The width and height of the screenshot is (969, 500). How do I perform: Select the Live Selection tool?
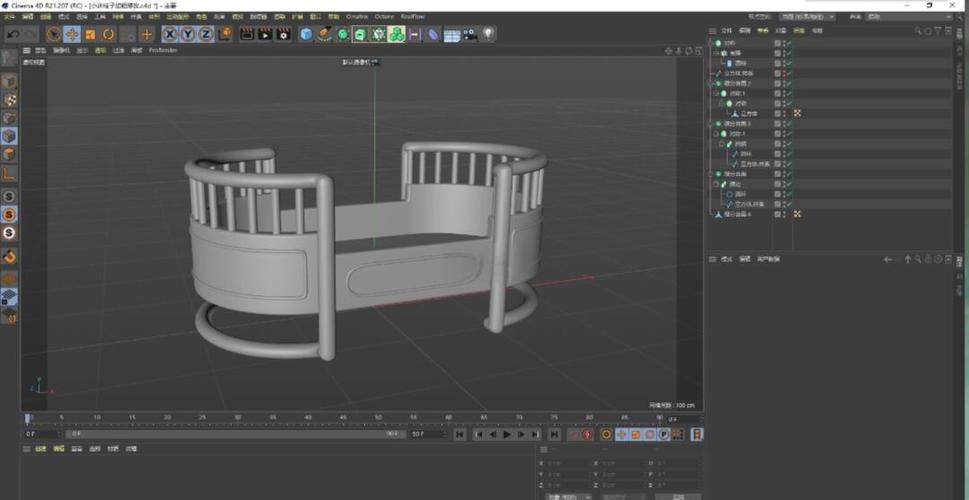point(54,34)
